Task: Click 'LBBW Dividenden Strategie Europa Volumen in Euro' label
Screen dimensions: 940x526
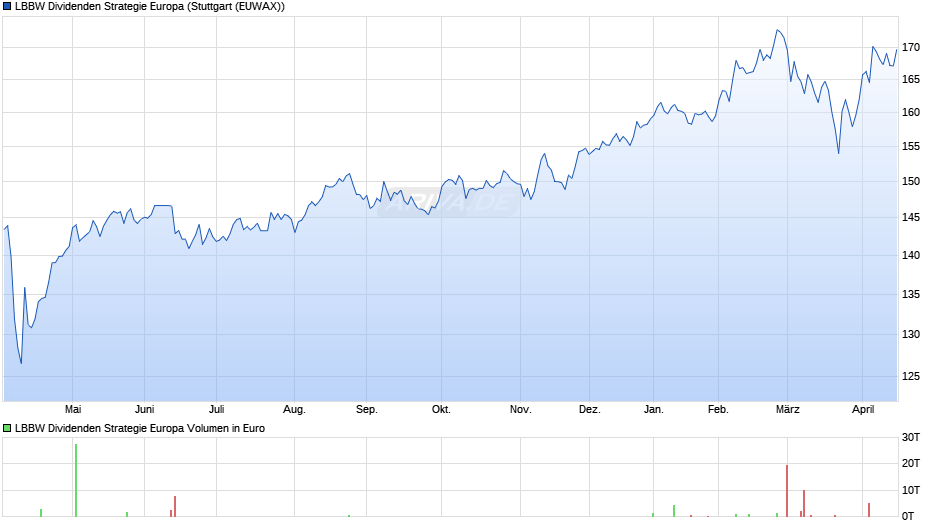Action: [x=140, y=428]
